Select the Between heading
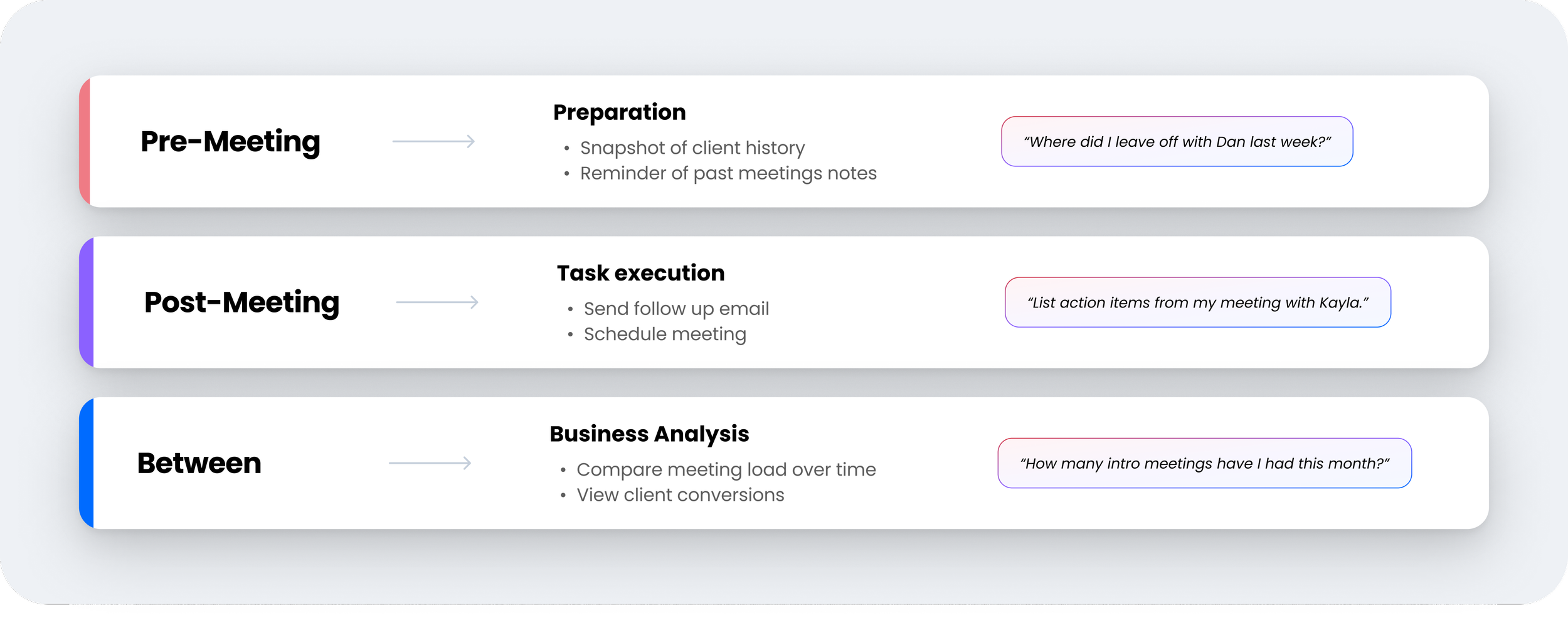The image size is (1568, 625). [x=199, y=463]
